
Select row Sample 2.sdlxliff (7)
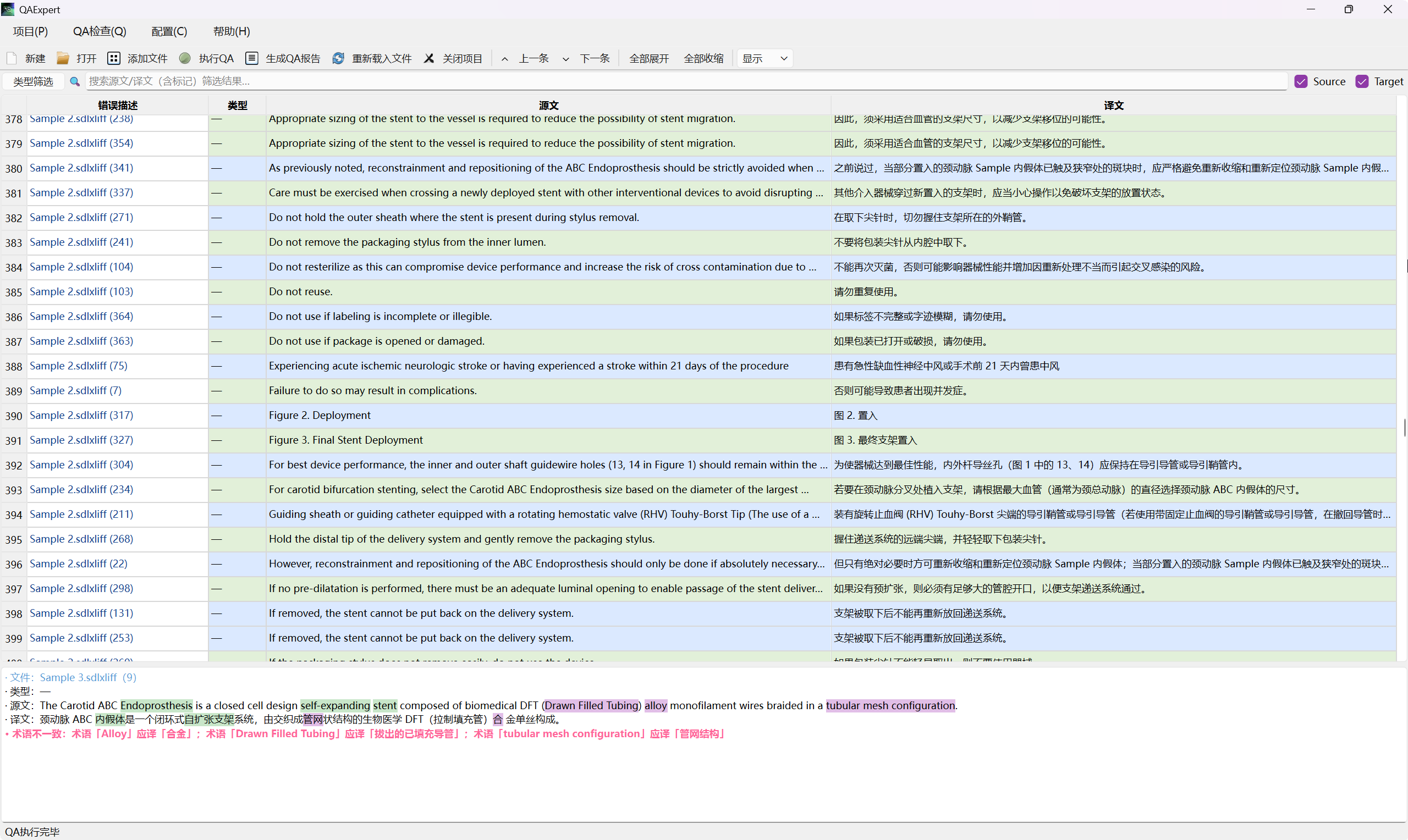point(698,390)
